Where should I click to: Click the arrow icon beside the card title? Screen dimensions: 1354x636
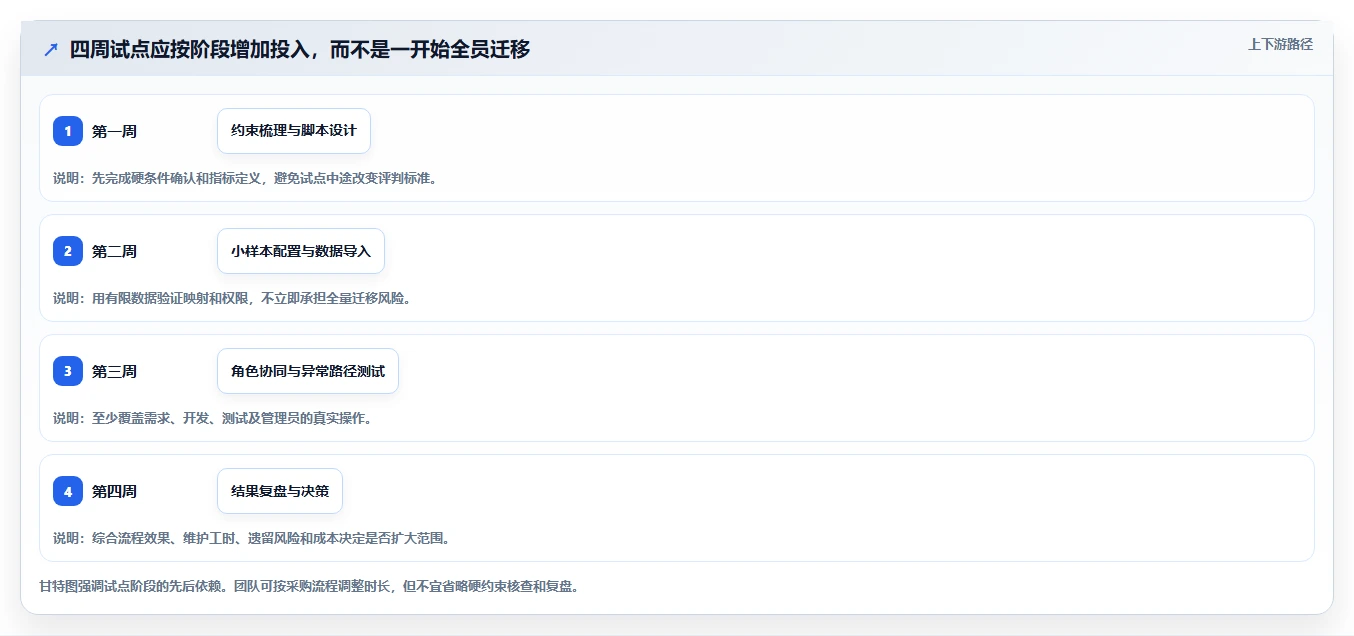pos(51,49)
